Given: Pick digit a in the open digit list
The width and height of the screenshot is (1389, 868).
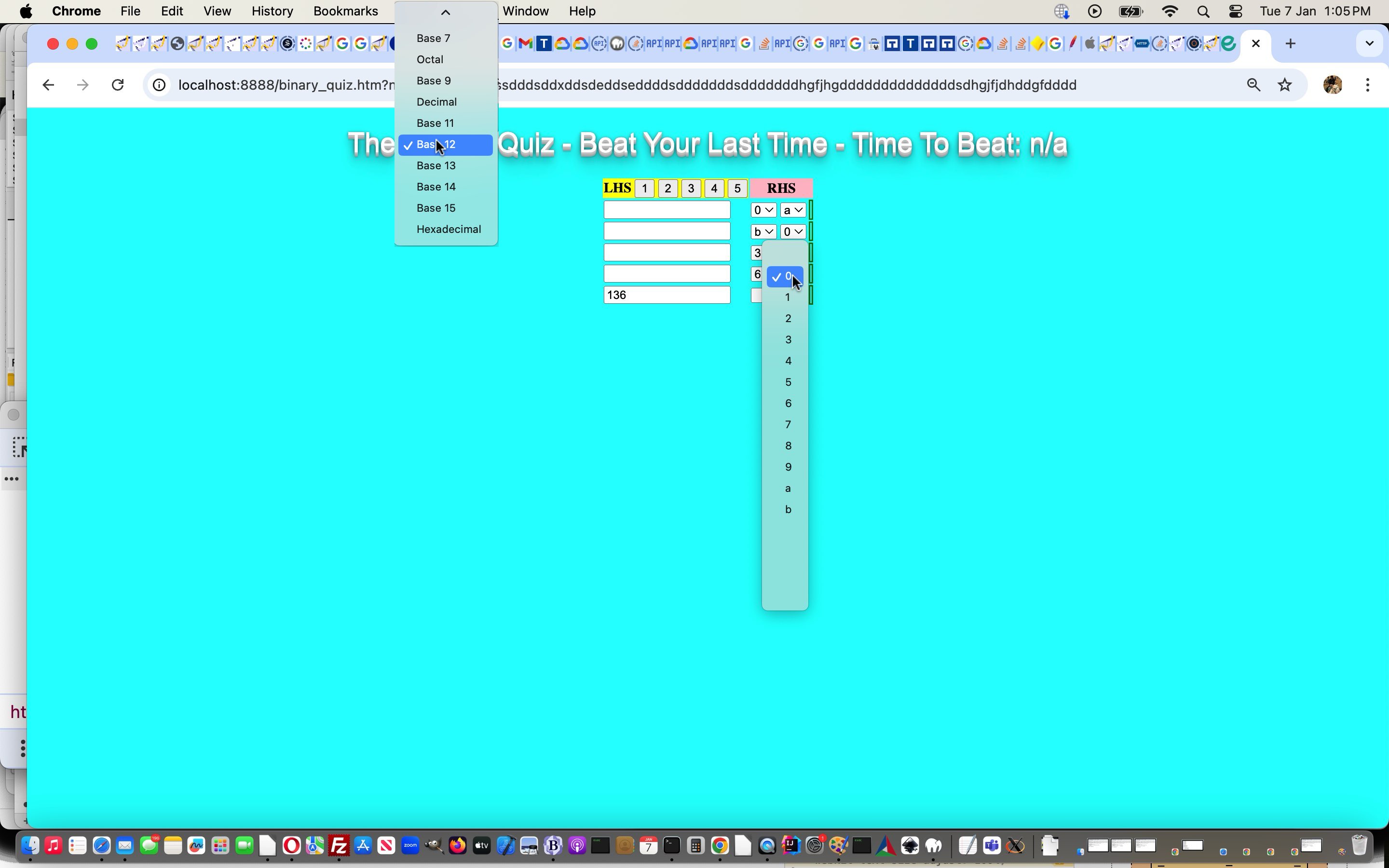Looking at the screenshot, I should [785, 488].
